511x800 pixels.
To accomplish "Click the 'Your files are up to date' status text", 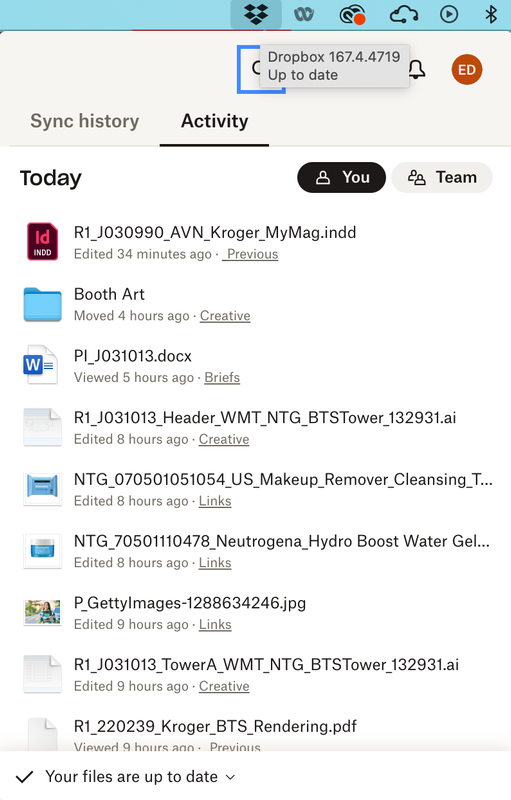I will (x=132, y=777).
